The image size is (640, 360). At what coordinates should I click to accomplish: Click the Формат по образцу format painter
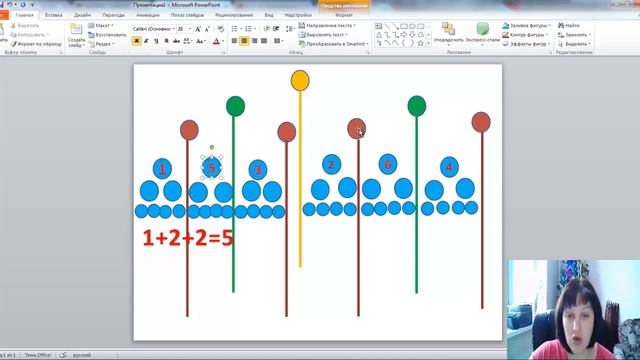point(36,44)
